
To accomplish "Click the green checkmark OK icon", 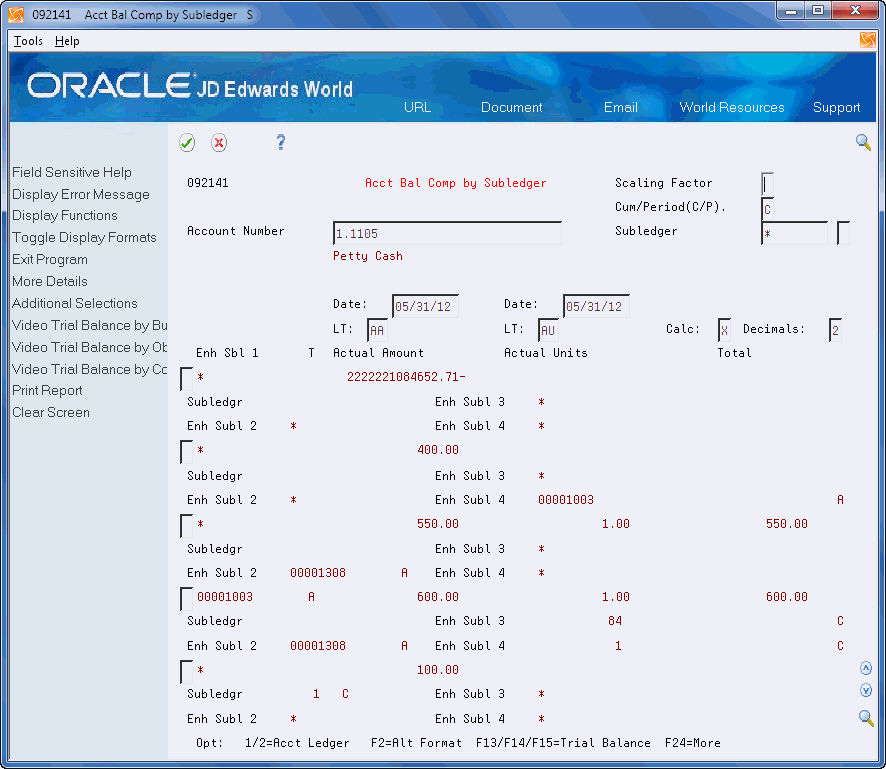I will [187, 142].
